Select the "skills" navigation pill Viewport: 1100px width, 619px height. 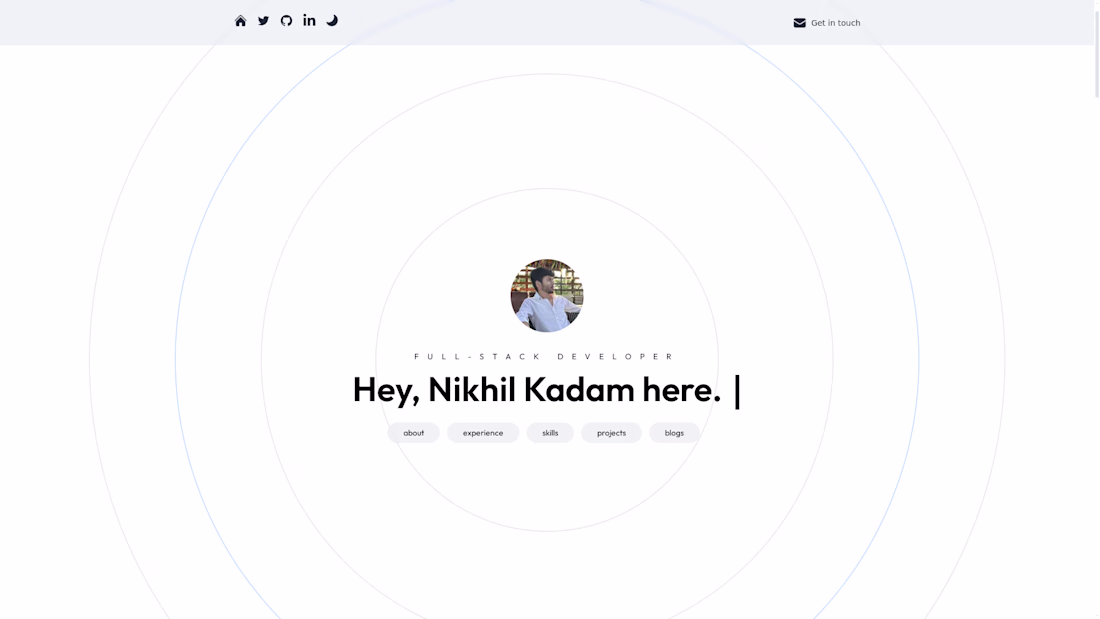[550, 433]
